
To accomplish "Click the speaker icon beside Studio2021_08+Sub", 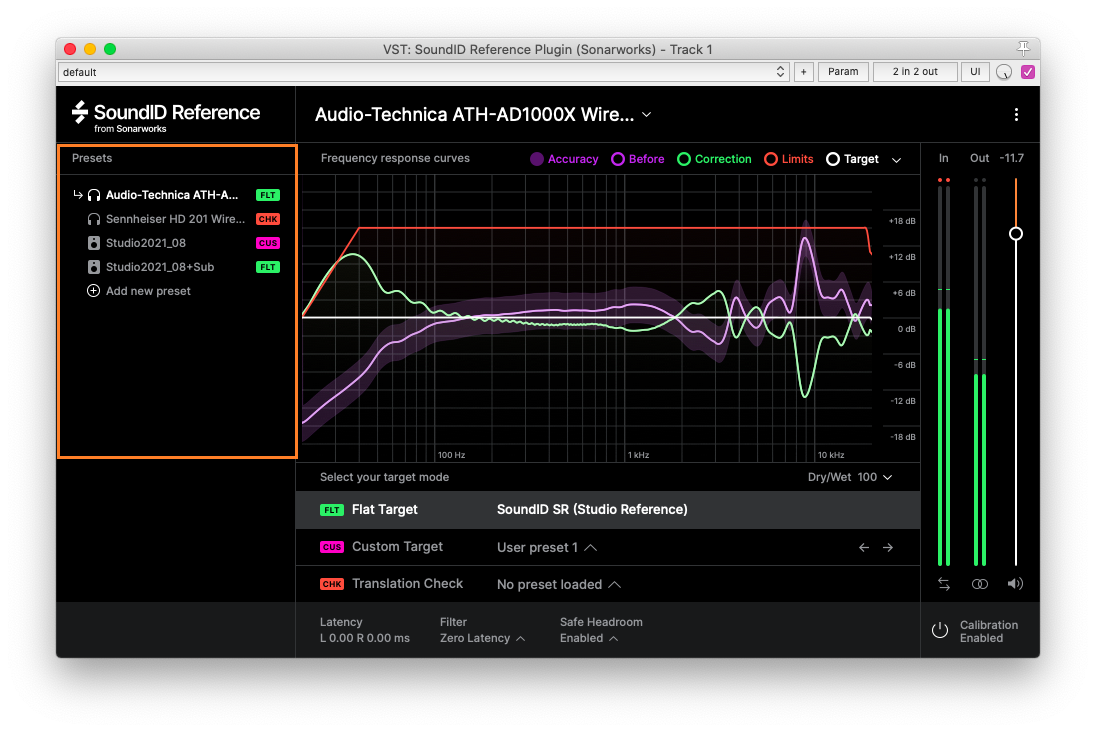I will pyautogui.click(x=94, y=267).
